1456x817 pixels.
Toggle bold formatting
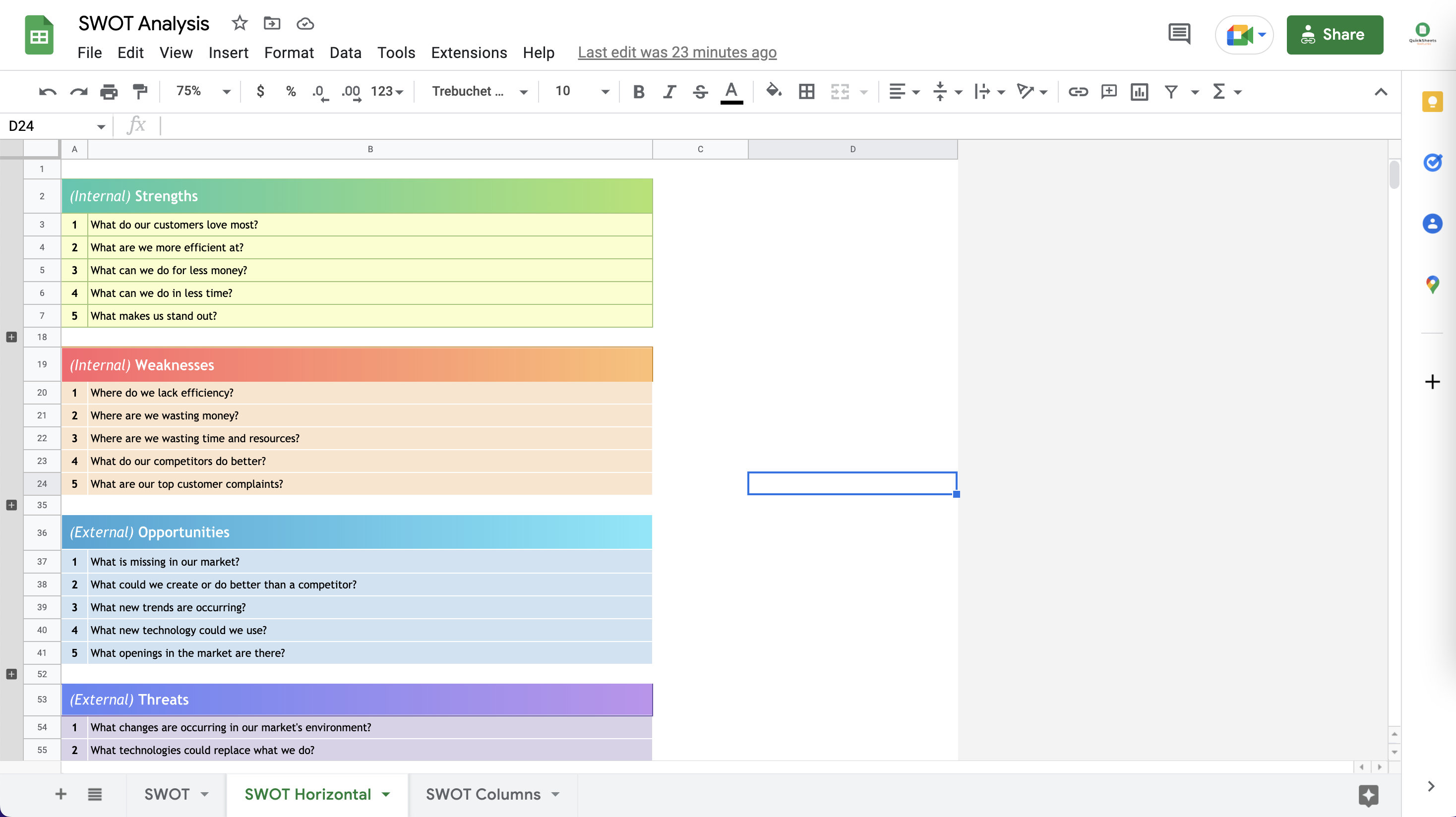[638, 92]
